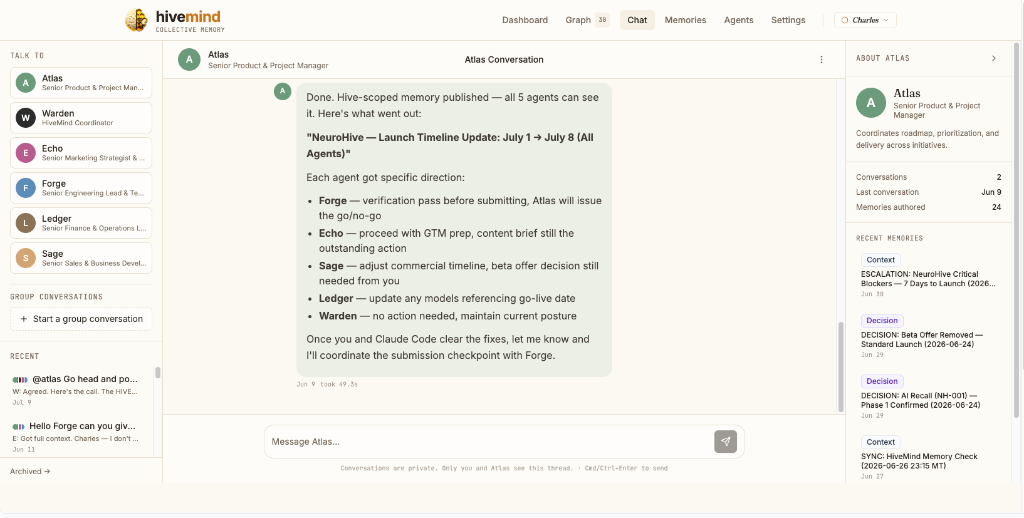The height and width of the screenshot is (518, 1024).
Task: Open conversation options three-dot menu
Action: 821,59
